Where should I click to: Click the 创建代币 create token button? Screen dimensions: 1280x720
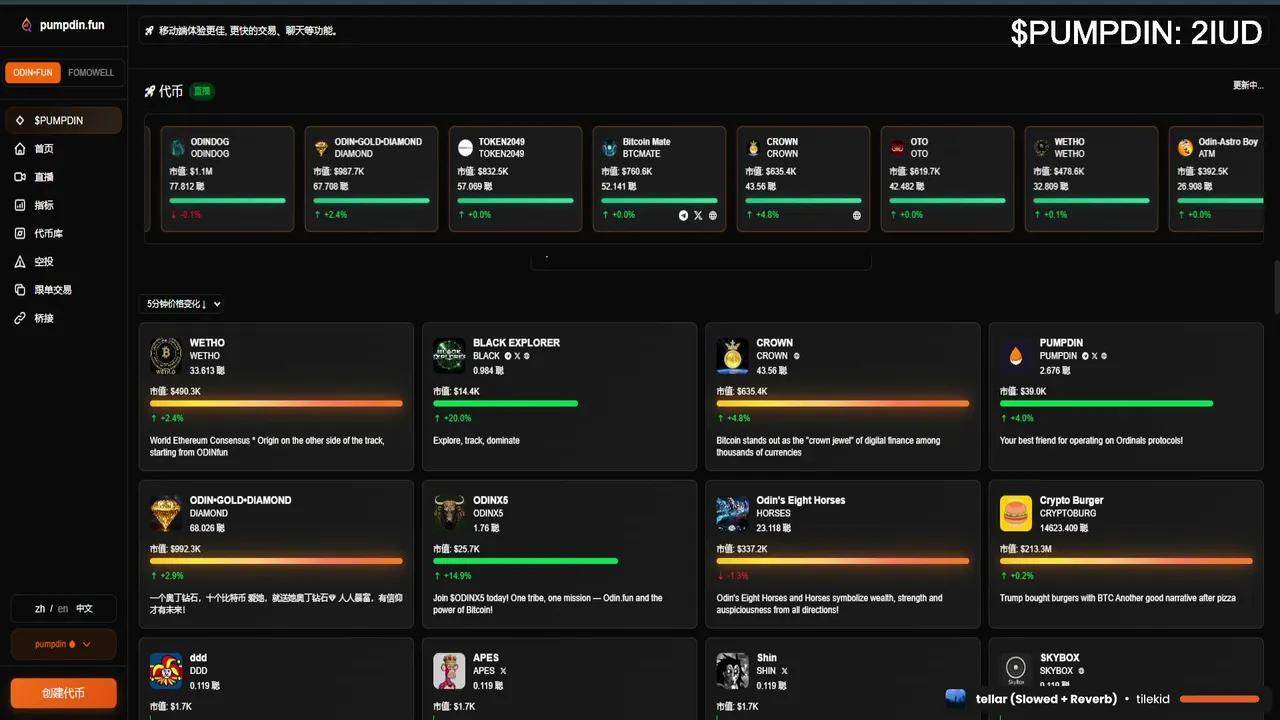[x=64, y=693]
